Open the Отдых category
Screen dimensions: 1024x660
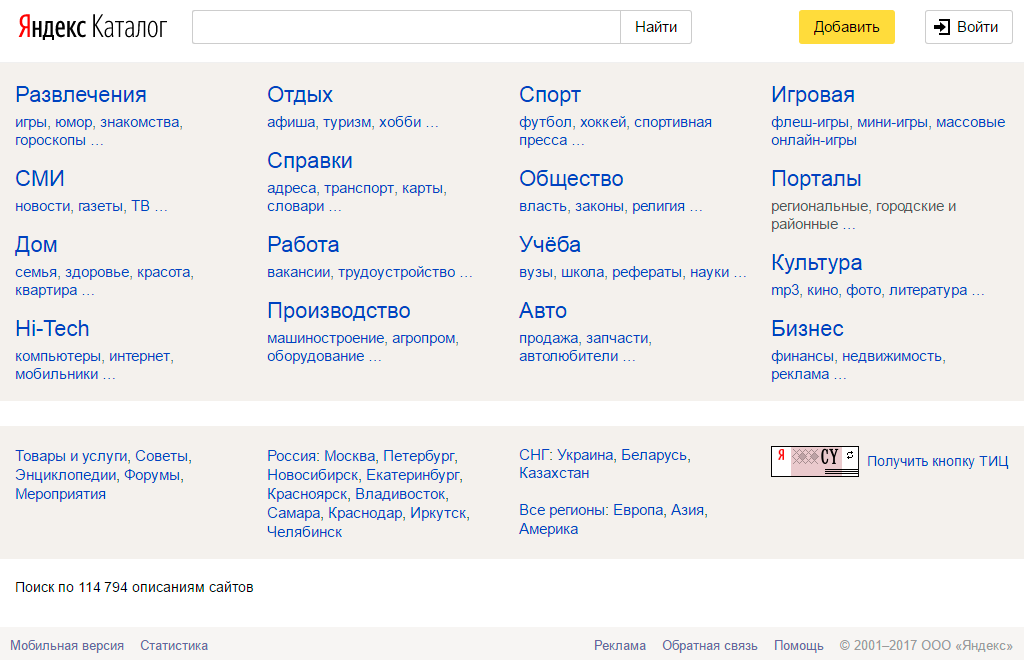pos(300,95)
